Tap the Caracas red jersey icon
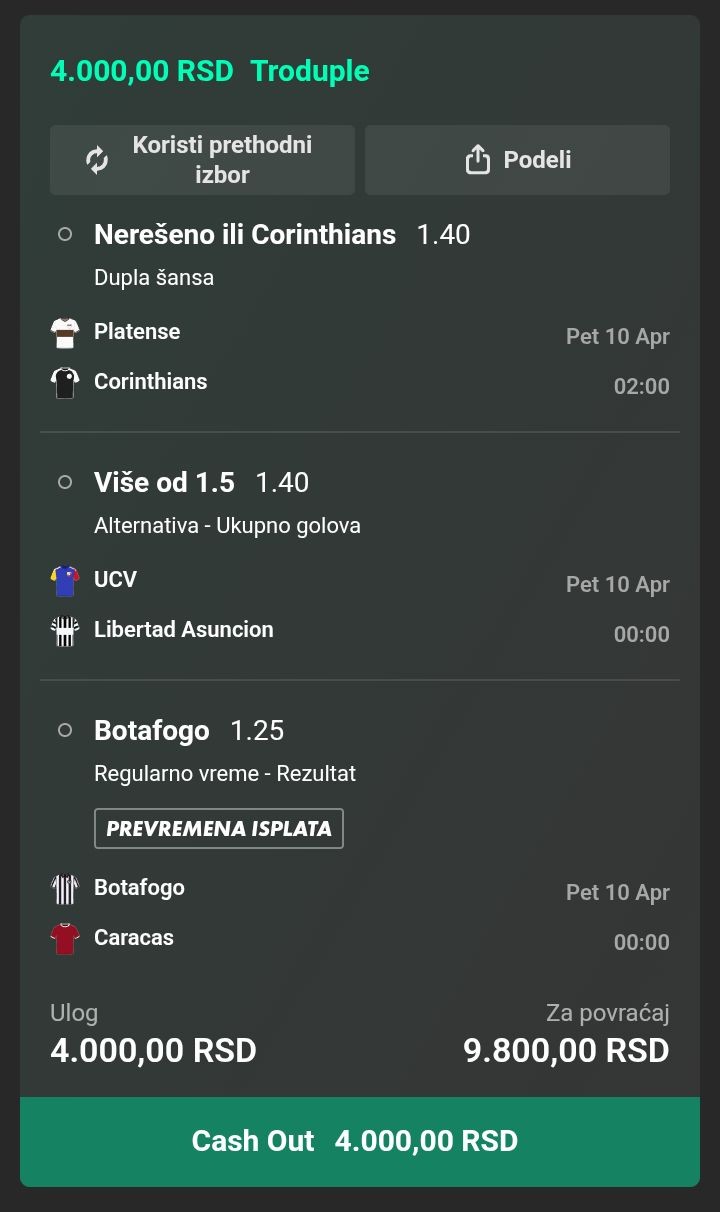The height and width of the screenshot is (1212, 720). (65, 938)
